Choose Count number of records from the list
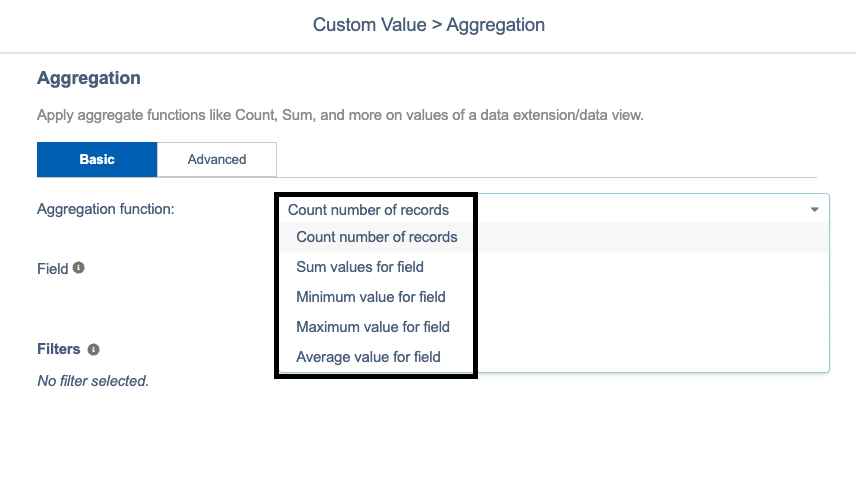856x481 pixels. pyautogui.click(x=554, y=237)
